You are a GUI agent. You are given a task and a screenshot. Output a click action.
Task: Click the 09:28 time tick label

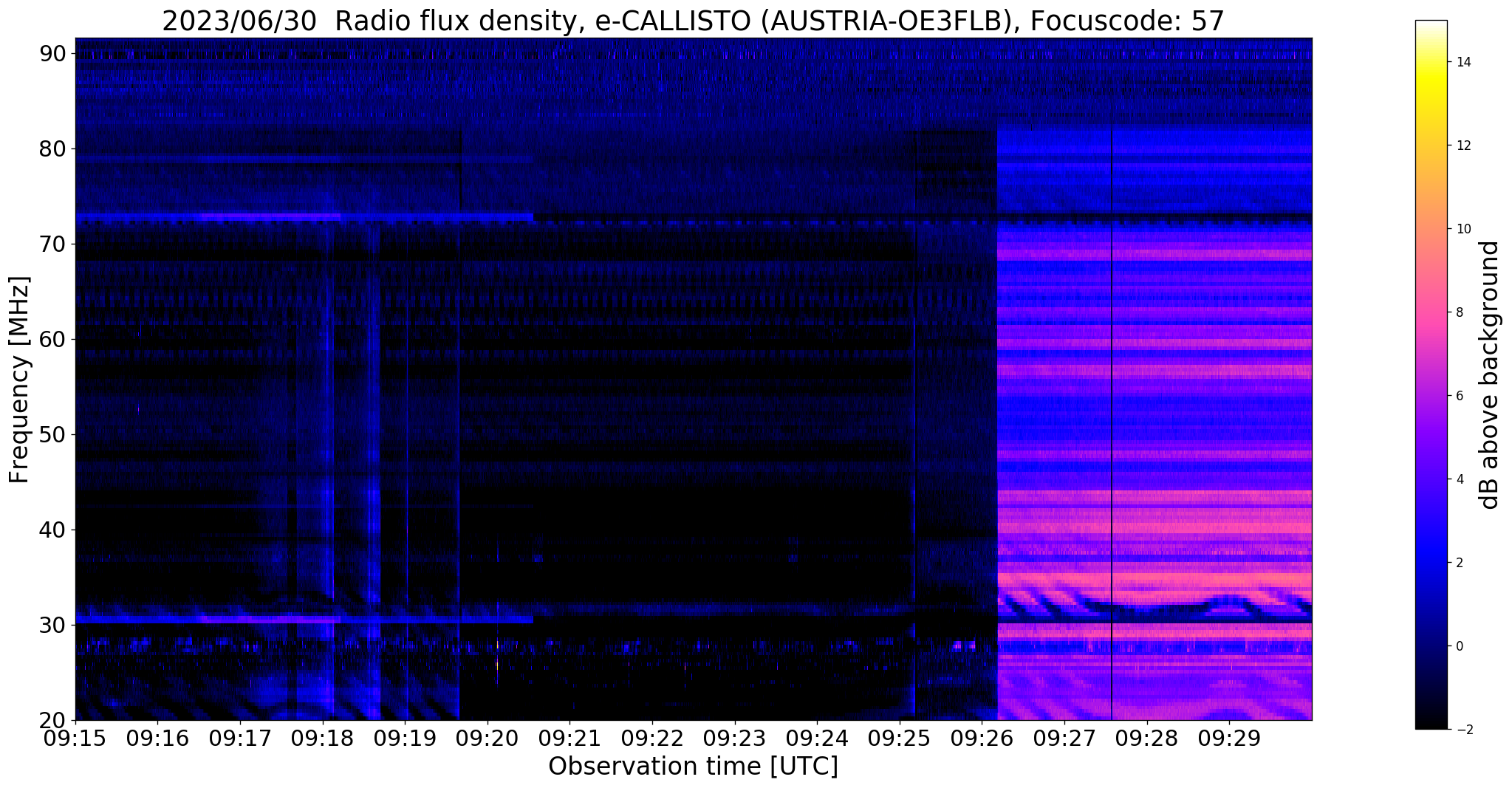coord(1146,737)
